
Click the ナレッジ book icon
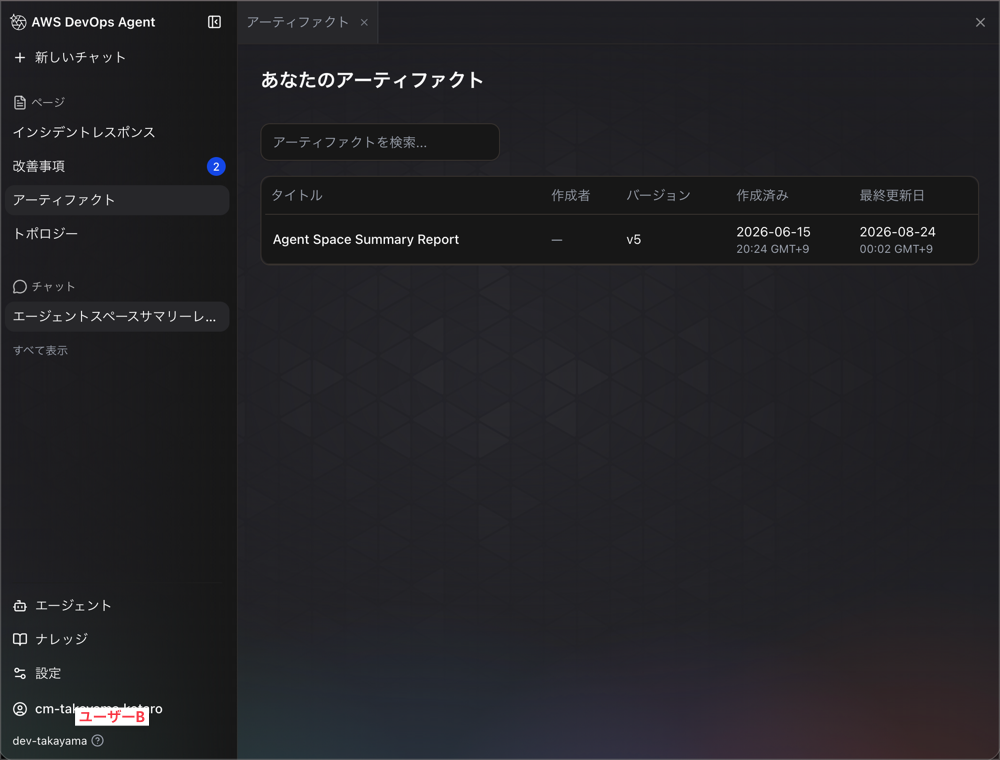click(x=20, y=639)
